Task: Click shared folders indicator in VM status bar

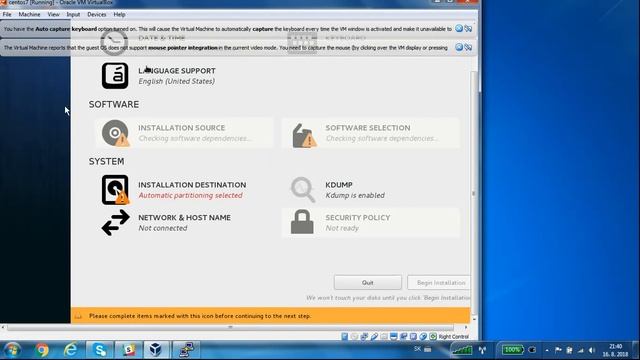Action: (384, 337)
